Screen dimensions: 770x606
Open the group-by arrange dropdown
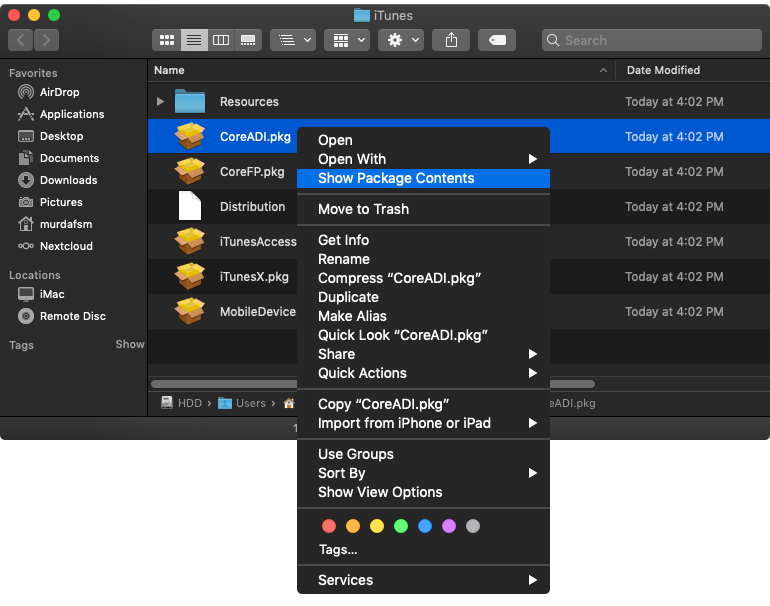point(293,40)
